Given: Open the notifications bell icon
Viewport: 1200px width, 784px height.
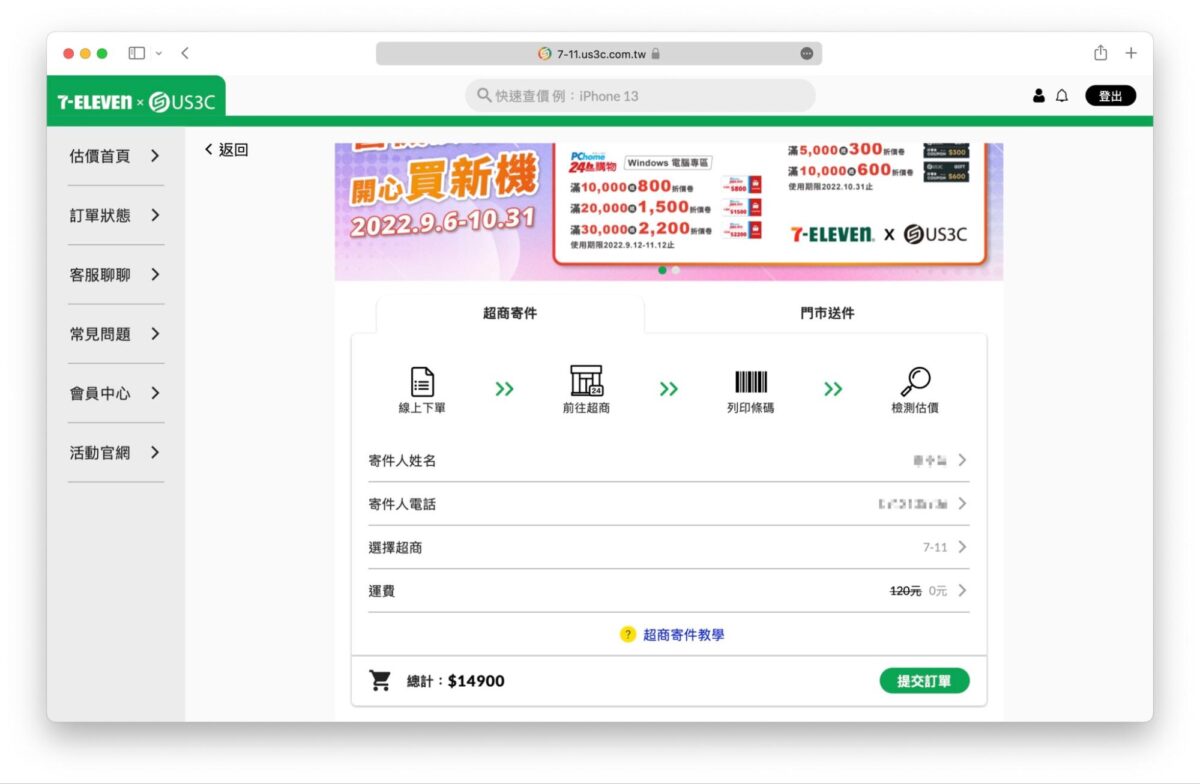Looking at the screenshot, I should [1062, 96].
